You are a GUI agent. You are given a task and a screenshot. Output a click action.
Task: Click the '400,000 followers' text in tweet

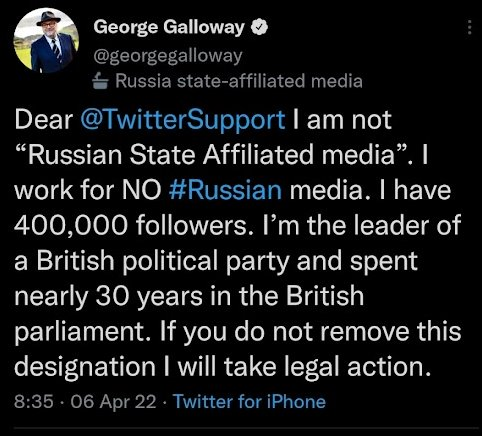129,226
